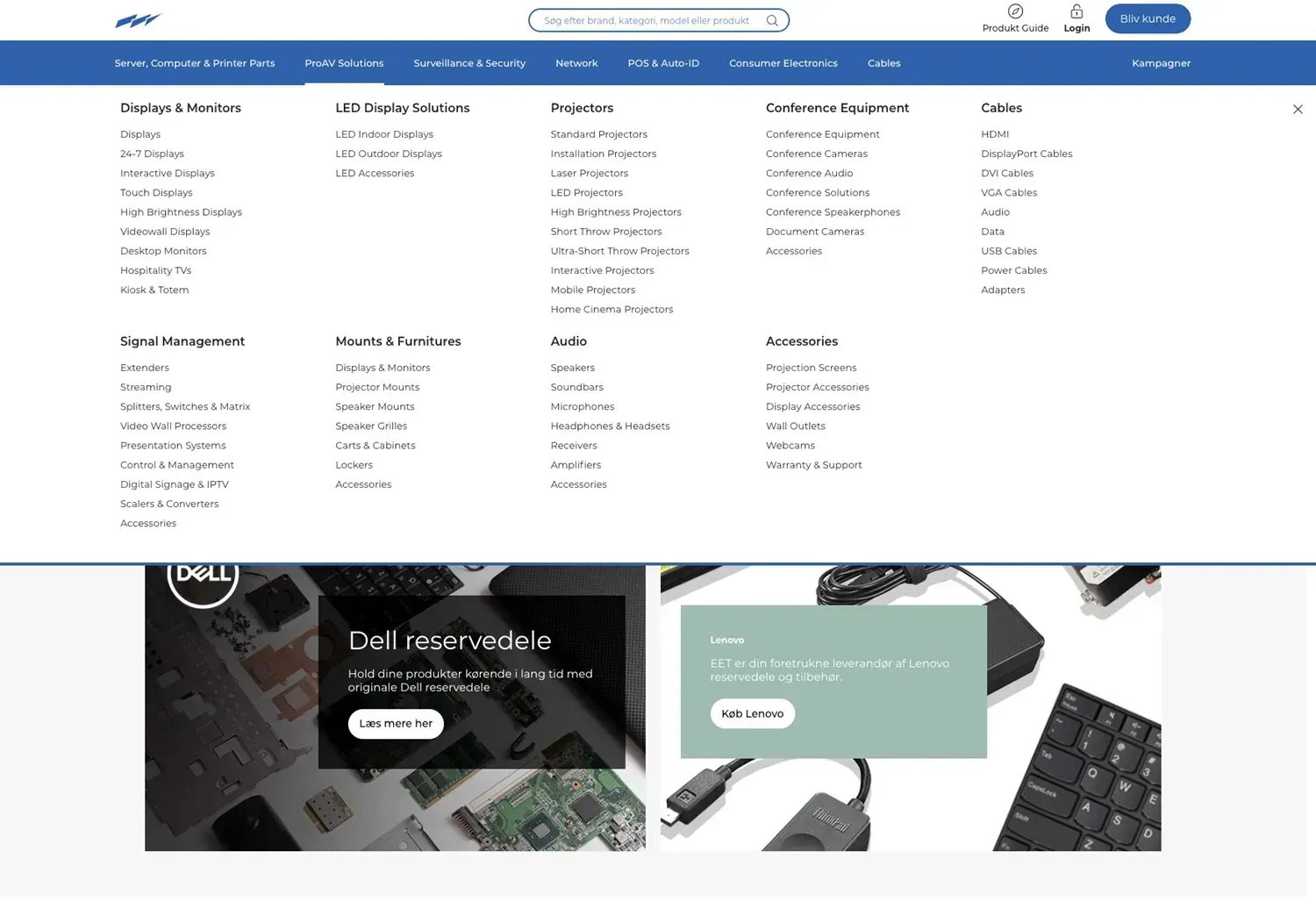
Task: Go to Kampagner page
Action: pyautogui.click(x=1161, y=63)
